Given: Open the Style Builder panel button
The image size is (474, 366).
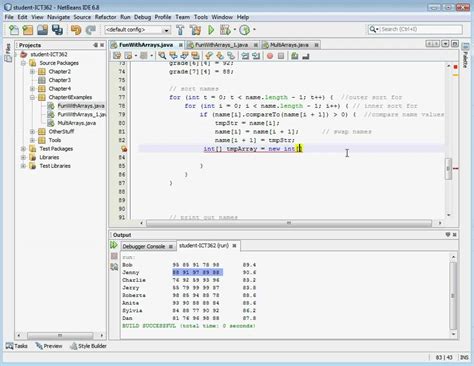Looking at the screenshot, I should [x=88, y=346].
